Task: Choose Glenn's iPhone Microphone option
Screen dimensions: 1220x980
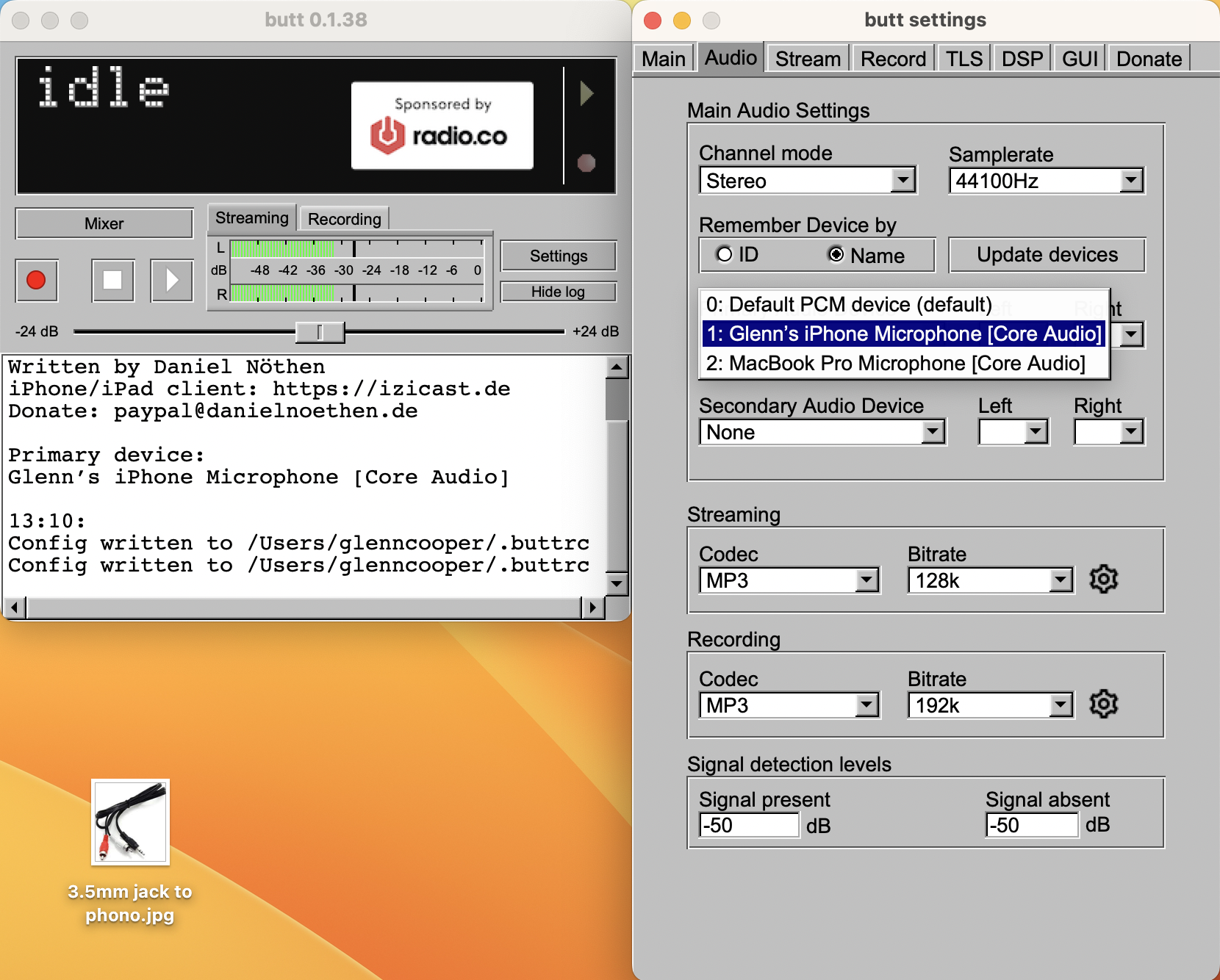Action: pyautogui.click(x=903, y=334)
